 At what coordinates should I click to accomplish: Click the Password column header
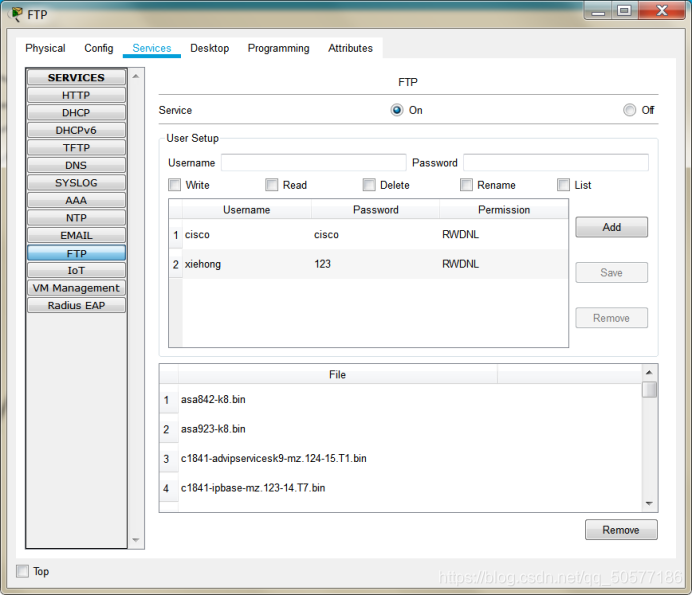click(376, 210)
